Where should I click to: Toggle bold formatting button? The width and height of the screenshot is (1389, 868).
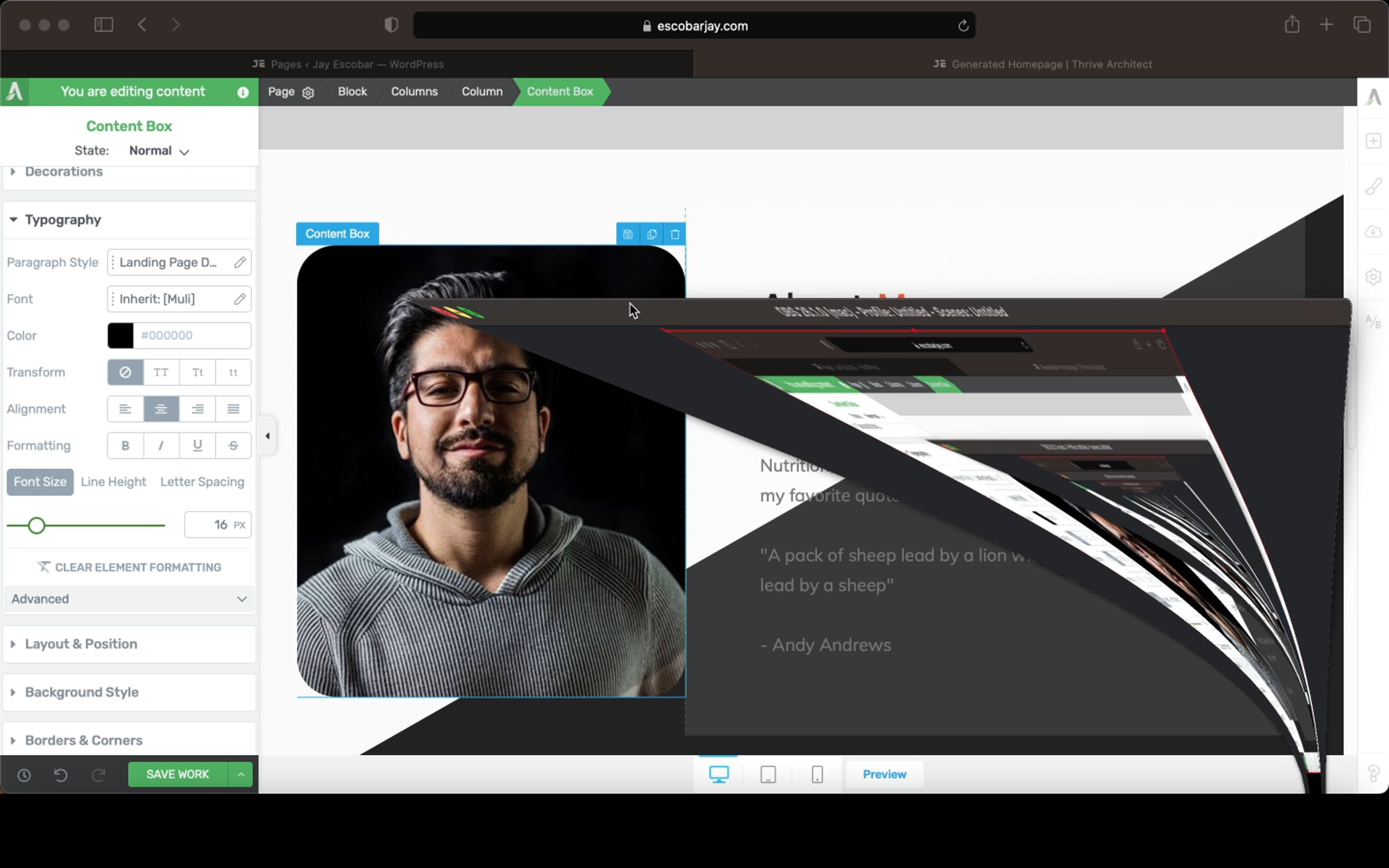tap(125, 446)
